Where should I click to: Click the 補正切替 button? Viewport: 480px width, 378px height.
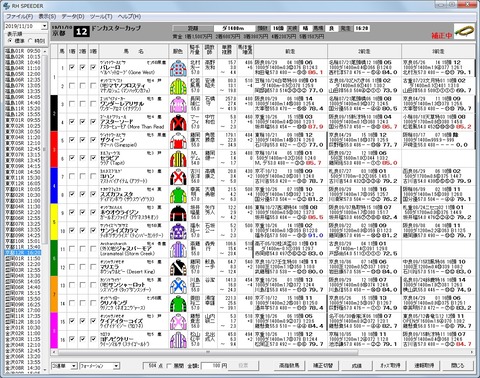[x=322, y=365]
